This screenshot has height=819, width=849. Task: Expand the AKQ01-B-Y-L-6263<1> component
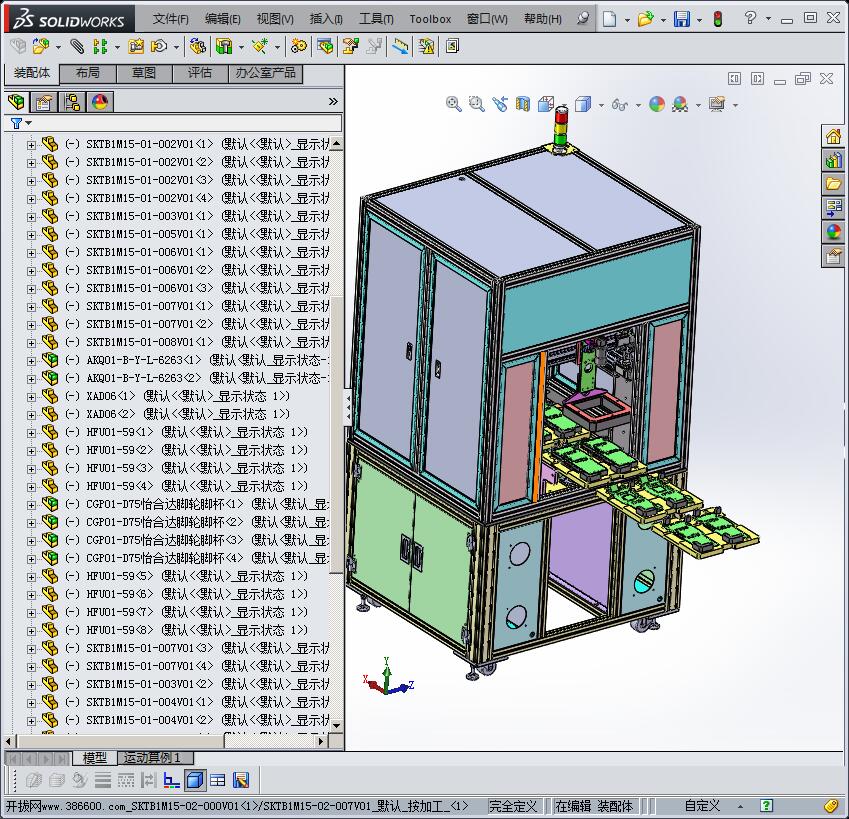click(31, 360)
